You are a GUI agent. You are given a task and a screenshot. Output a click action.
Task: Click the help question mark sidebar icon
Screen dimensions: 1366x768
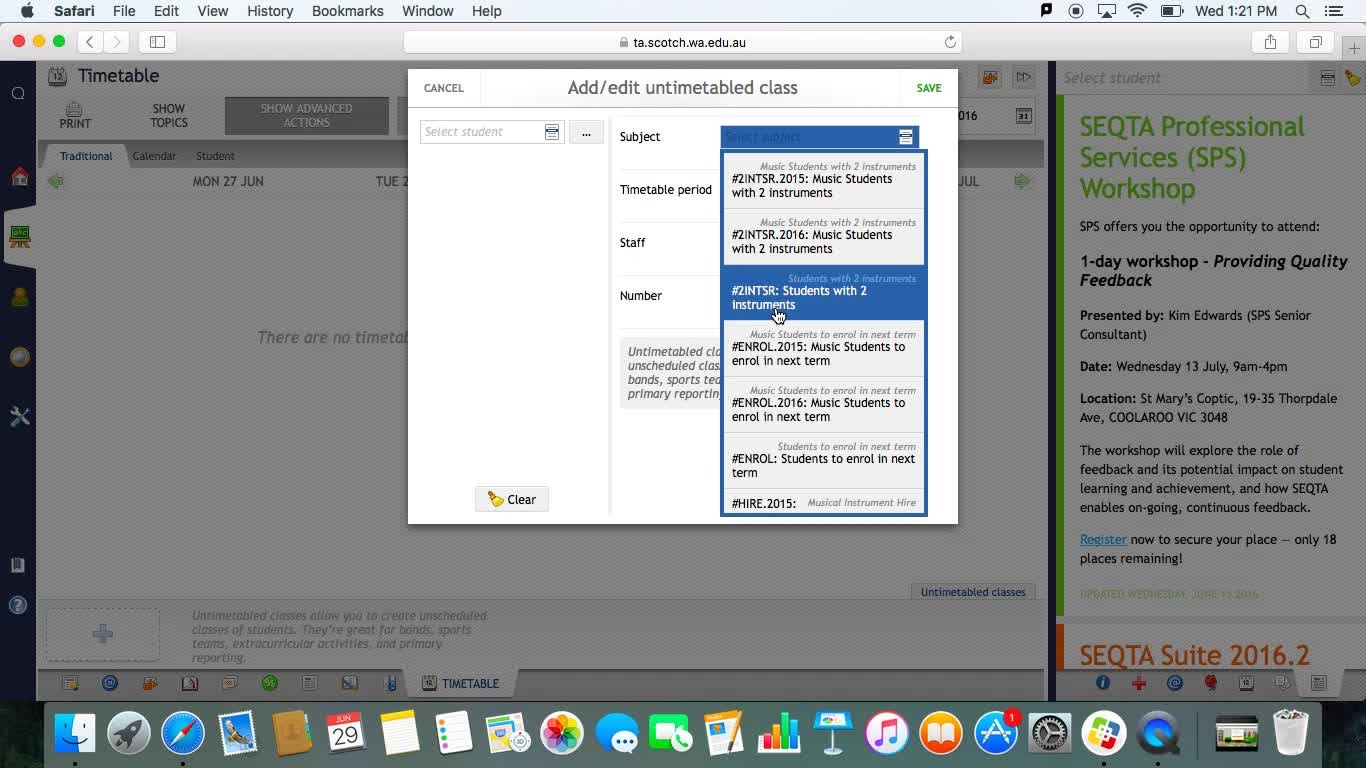tap(18, 605)
